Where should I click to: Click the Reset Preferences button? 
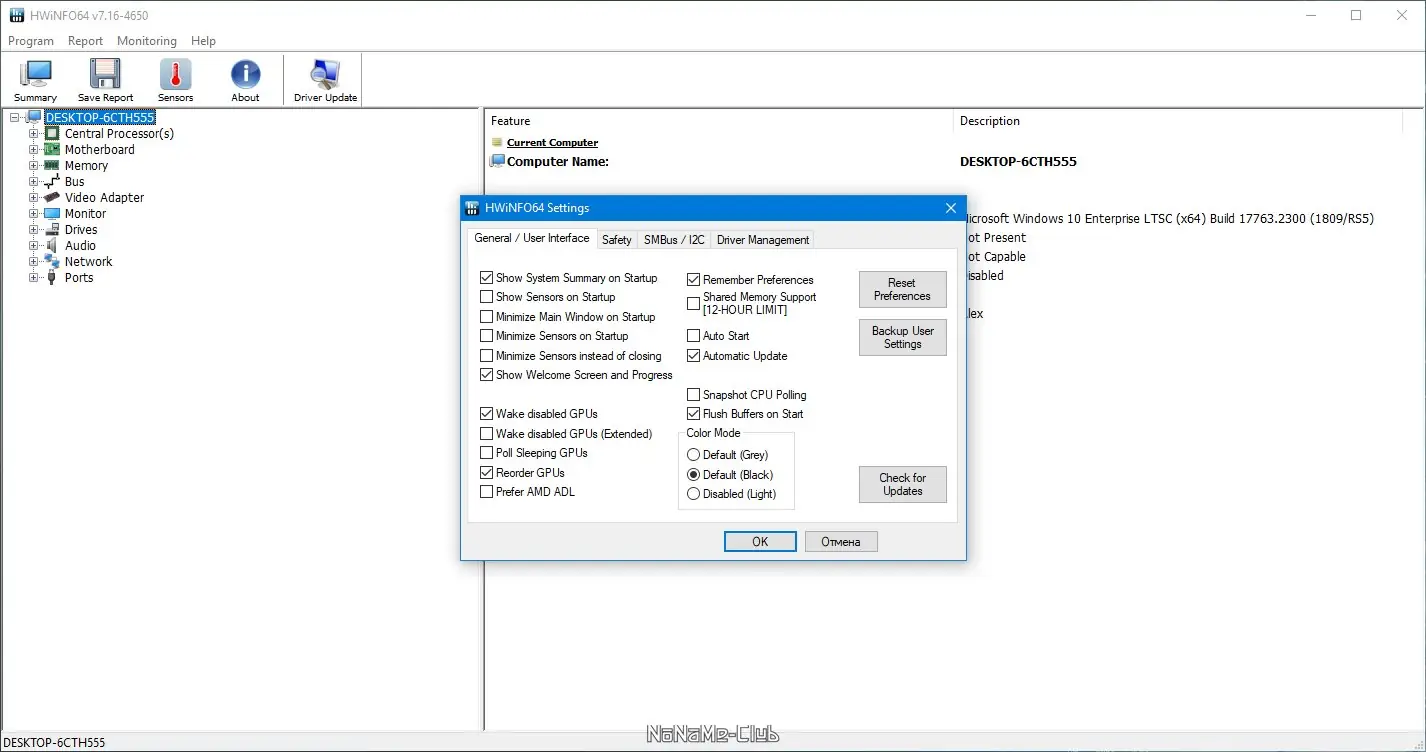tap(903, 289)
